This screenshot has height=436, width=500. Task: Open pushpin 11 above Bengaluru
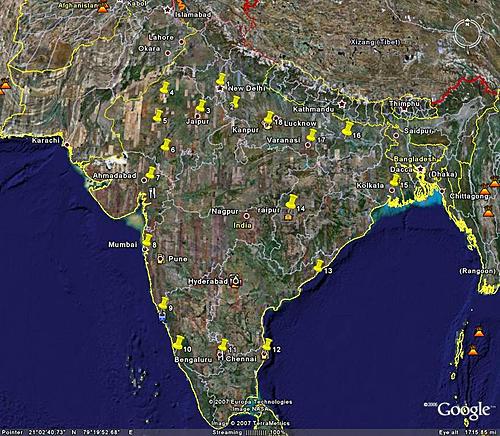[223, 345]
